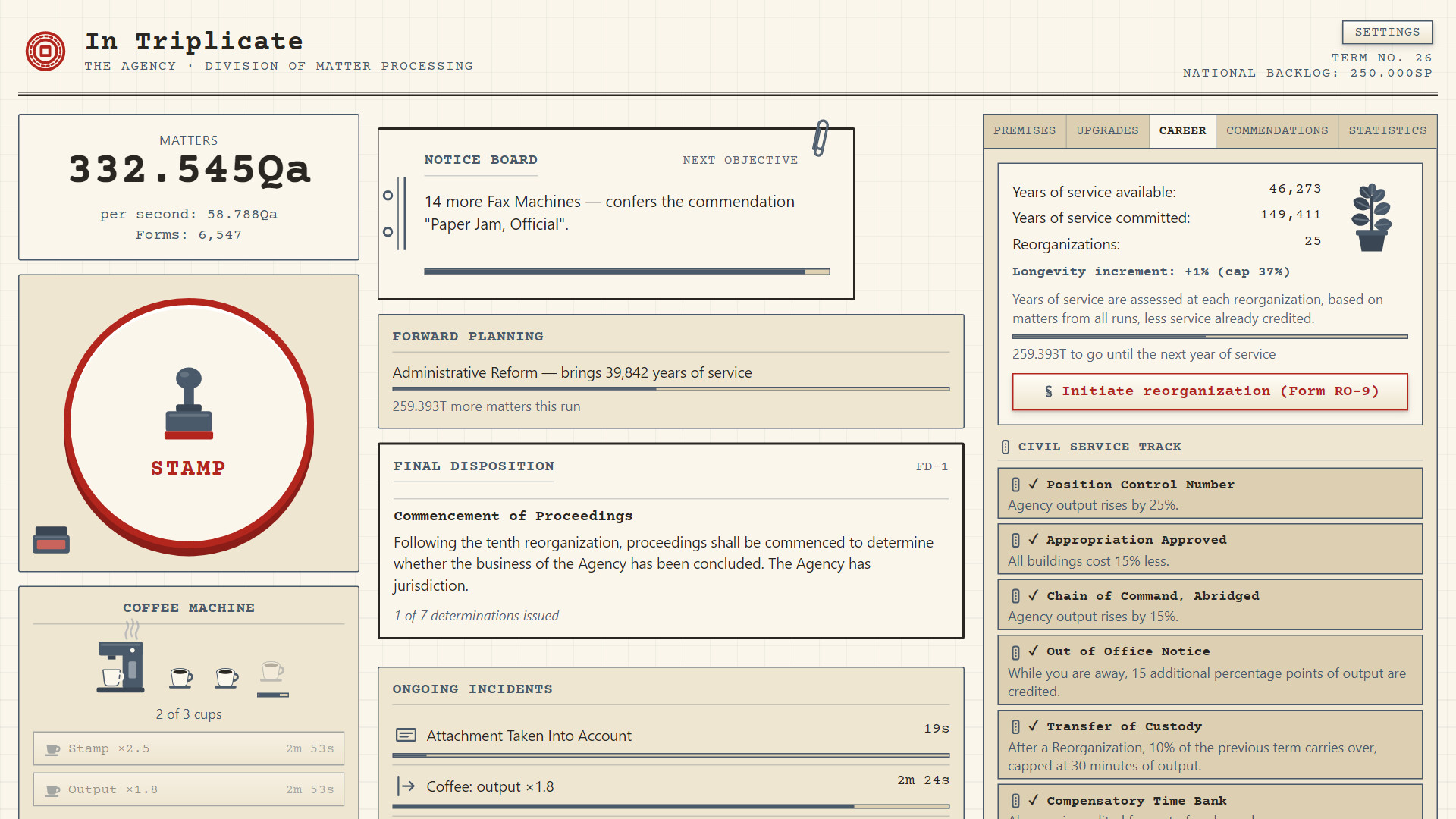Switch to the Upgrades tab
This screenshot has height=819, width=1456.
[x=1107, y=131]
